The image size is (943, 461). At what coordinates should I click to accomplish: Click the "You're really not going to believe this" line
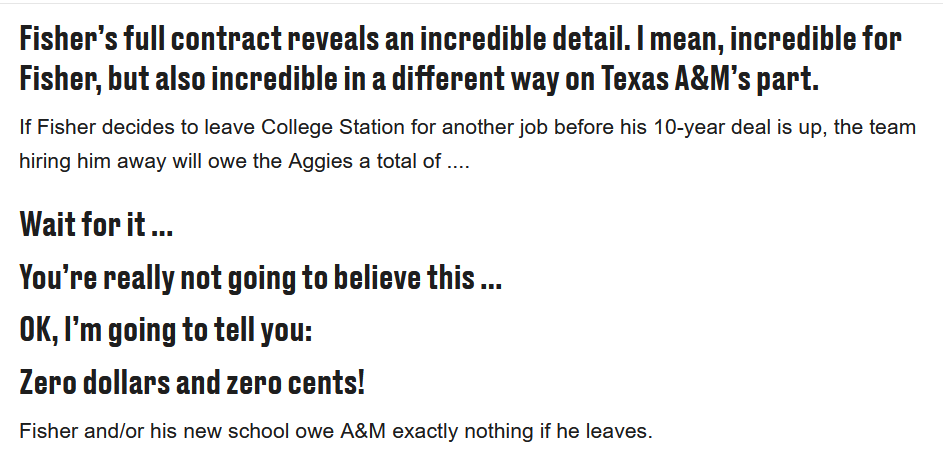tap(260, 277)
